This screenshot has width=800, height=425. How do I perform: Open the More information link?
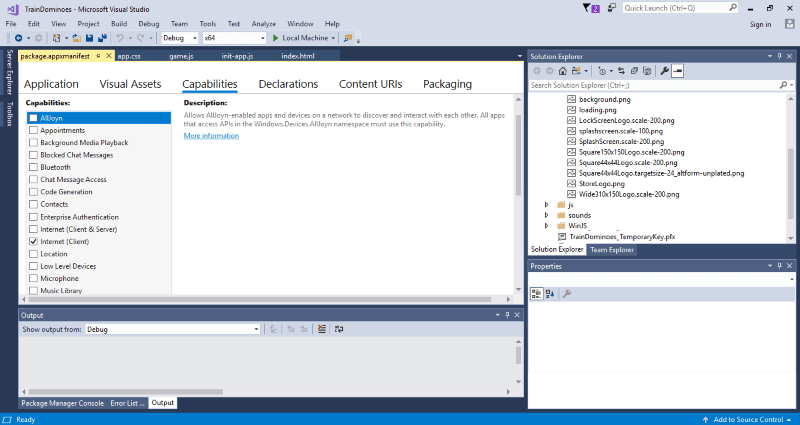[211, 135]
